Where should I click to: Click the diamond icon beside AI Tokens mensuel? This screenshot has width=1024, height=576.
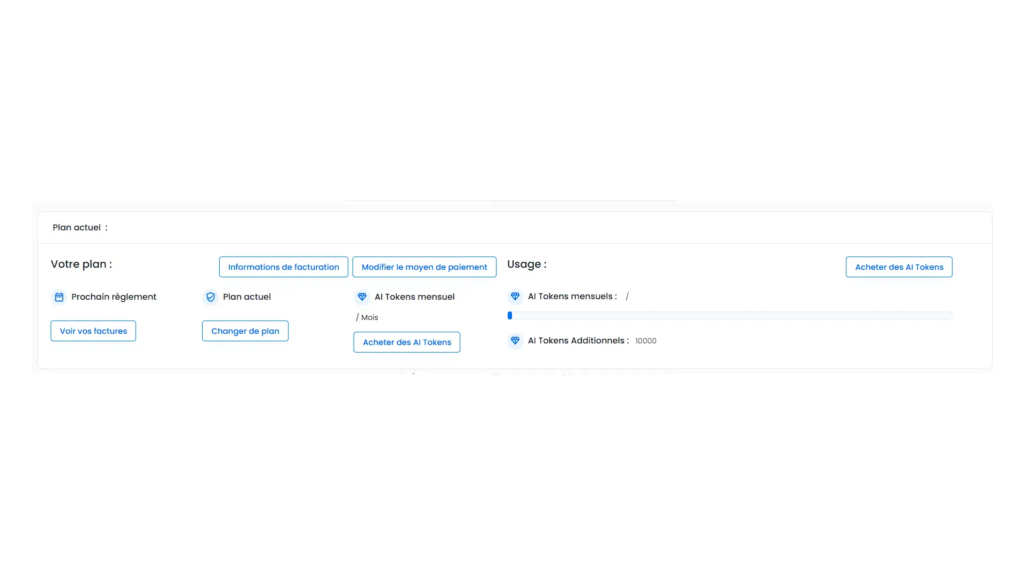coord(362,297)
